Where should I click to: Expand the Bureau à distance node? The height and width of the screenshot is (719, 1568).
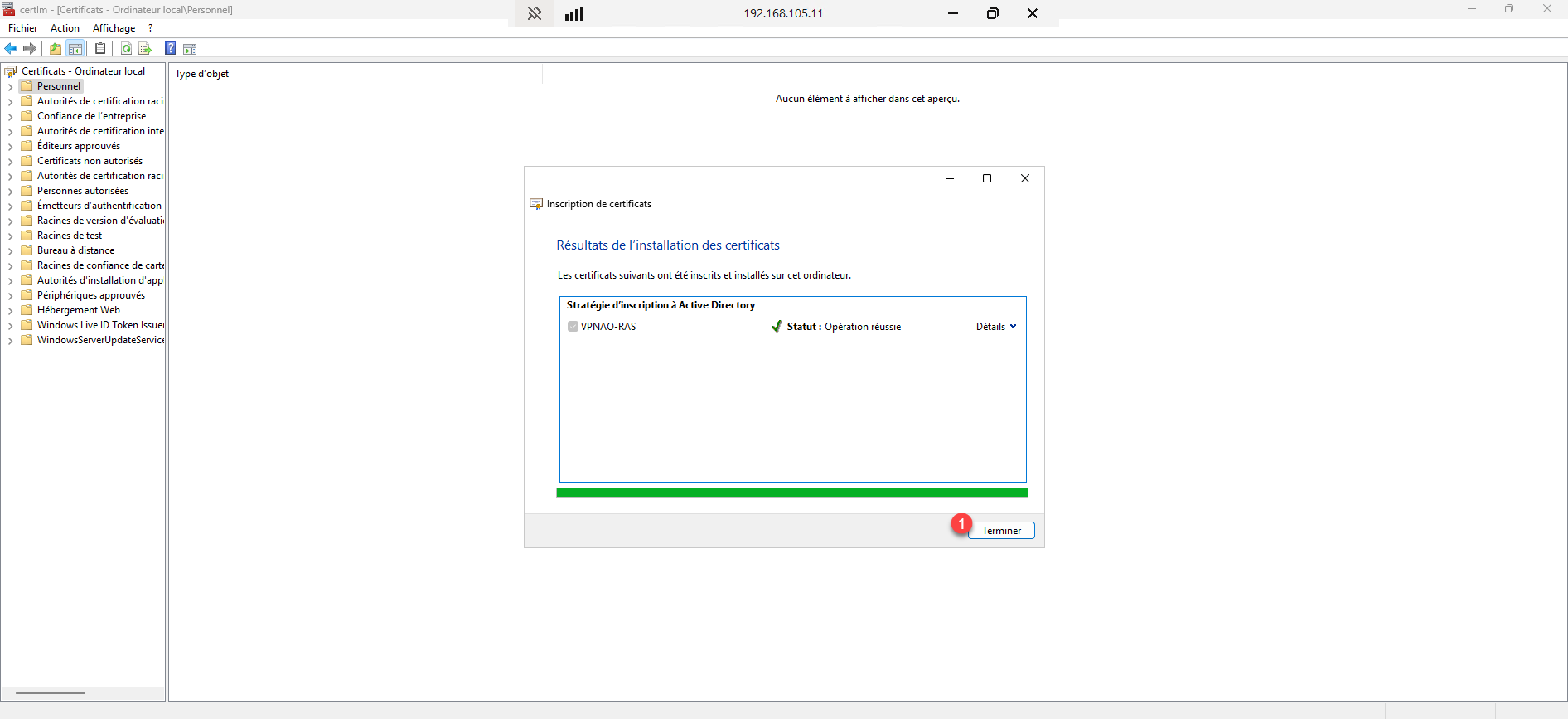[x=10, y=251]
